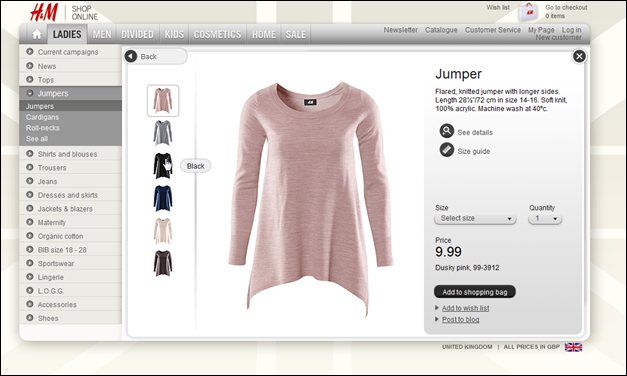Click the UK flag icon
The width and height of the screenshot is (627, 376).
pos(573,347)
